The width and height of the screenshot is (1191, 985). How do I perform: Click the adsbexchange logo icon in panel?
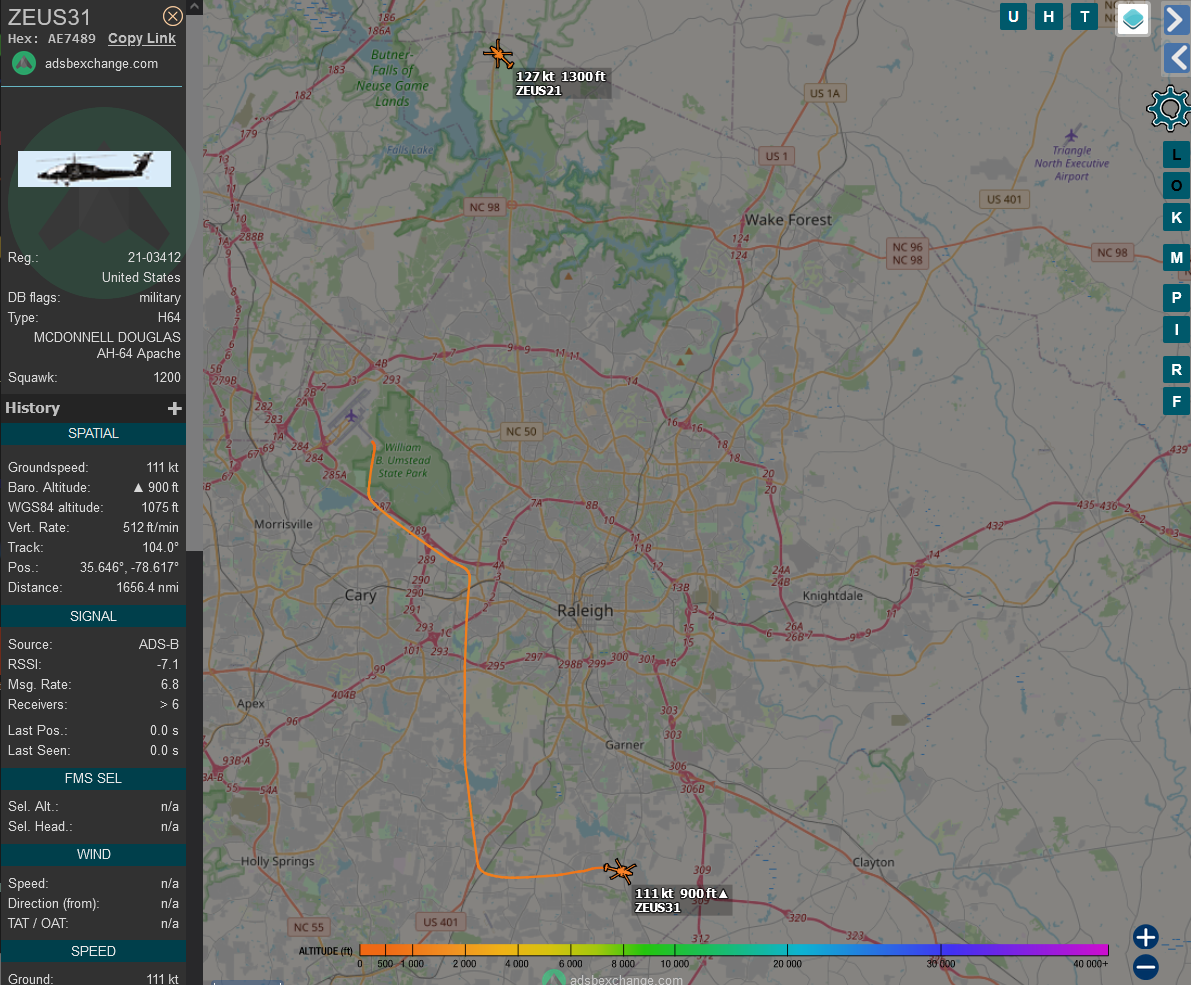(24, 64)
